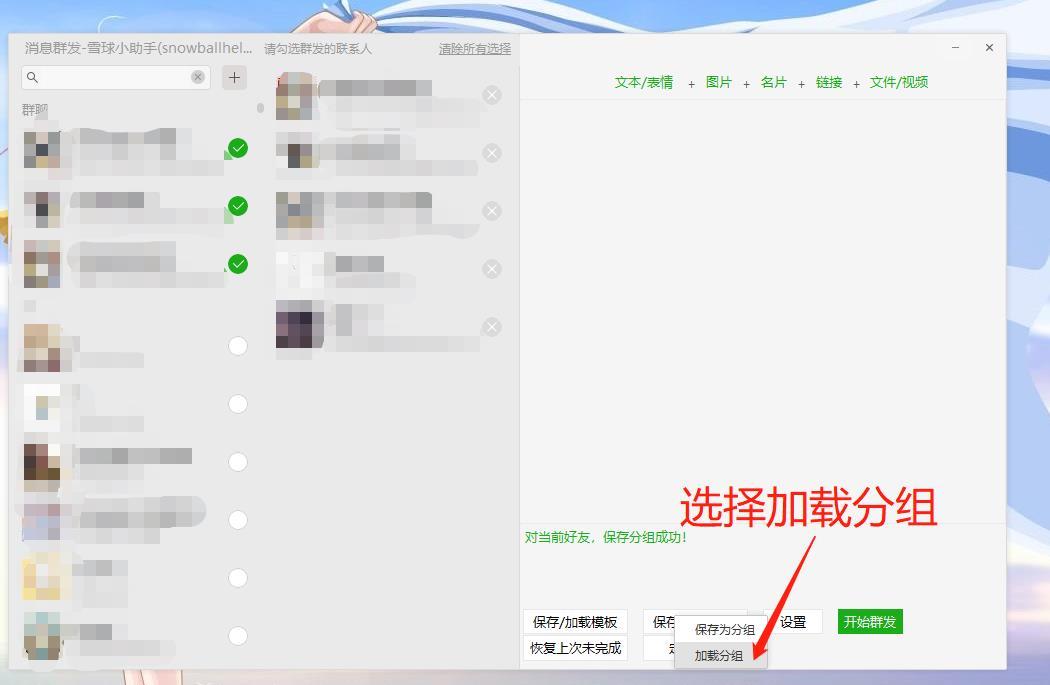
Task: Minimize the mass-messaging window
Action: click(x=956, y=48)
